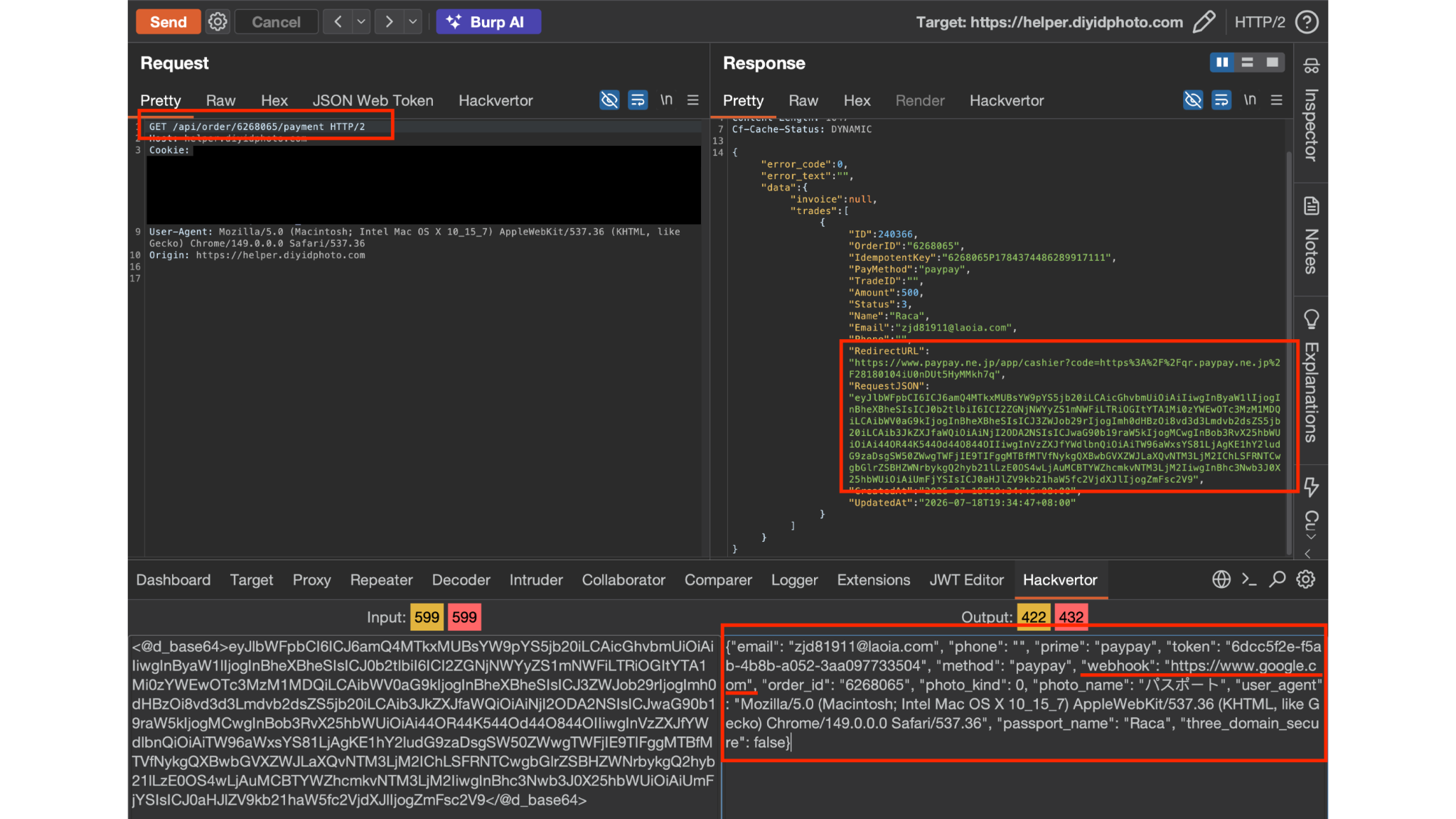Viewport: 1456px width, 819px height.
Task: Click the red 432 output count badge
Action: (x=1071, y=617)
